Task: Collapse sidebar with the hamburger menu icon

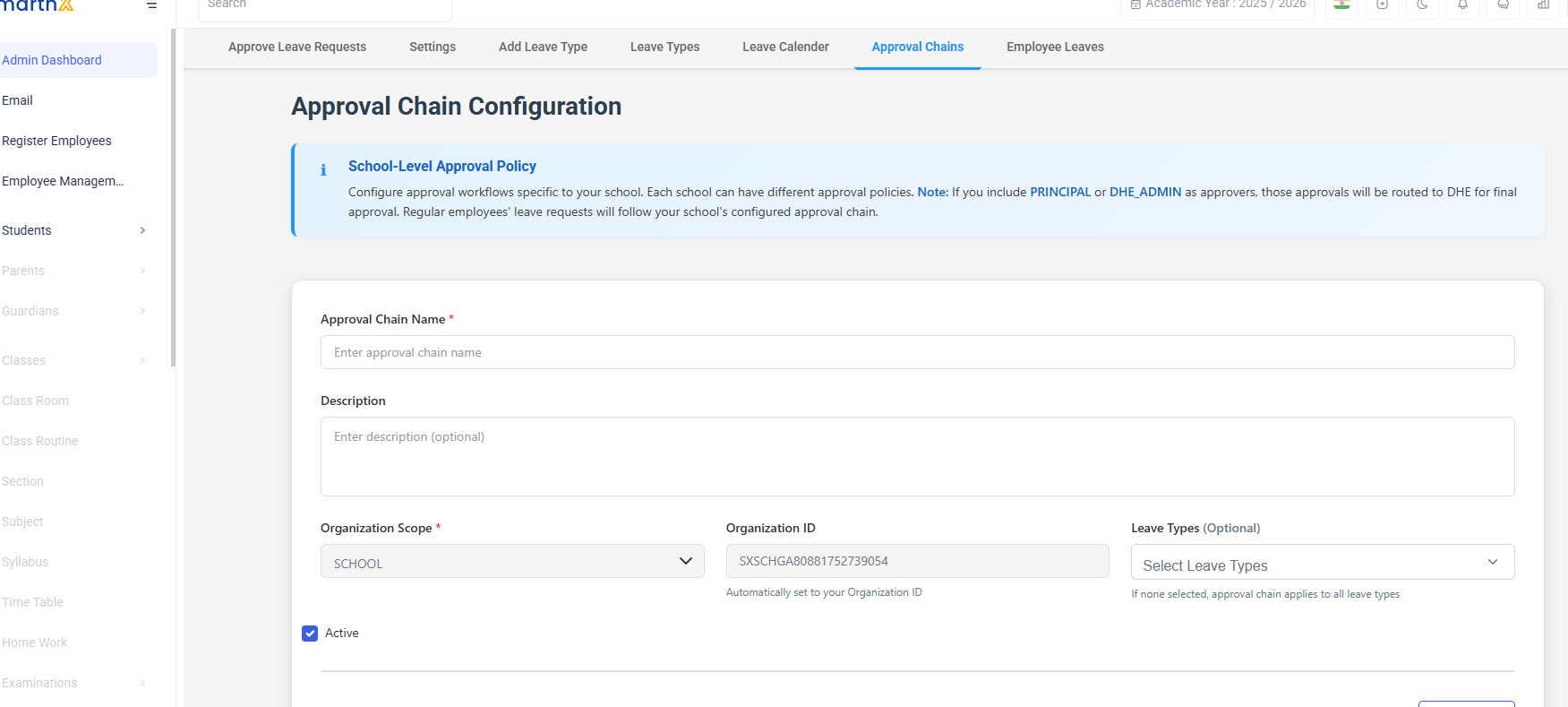Action: 152,5
